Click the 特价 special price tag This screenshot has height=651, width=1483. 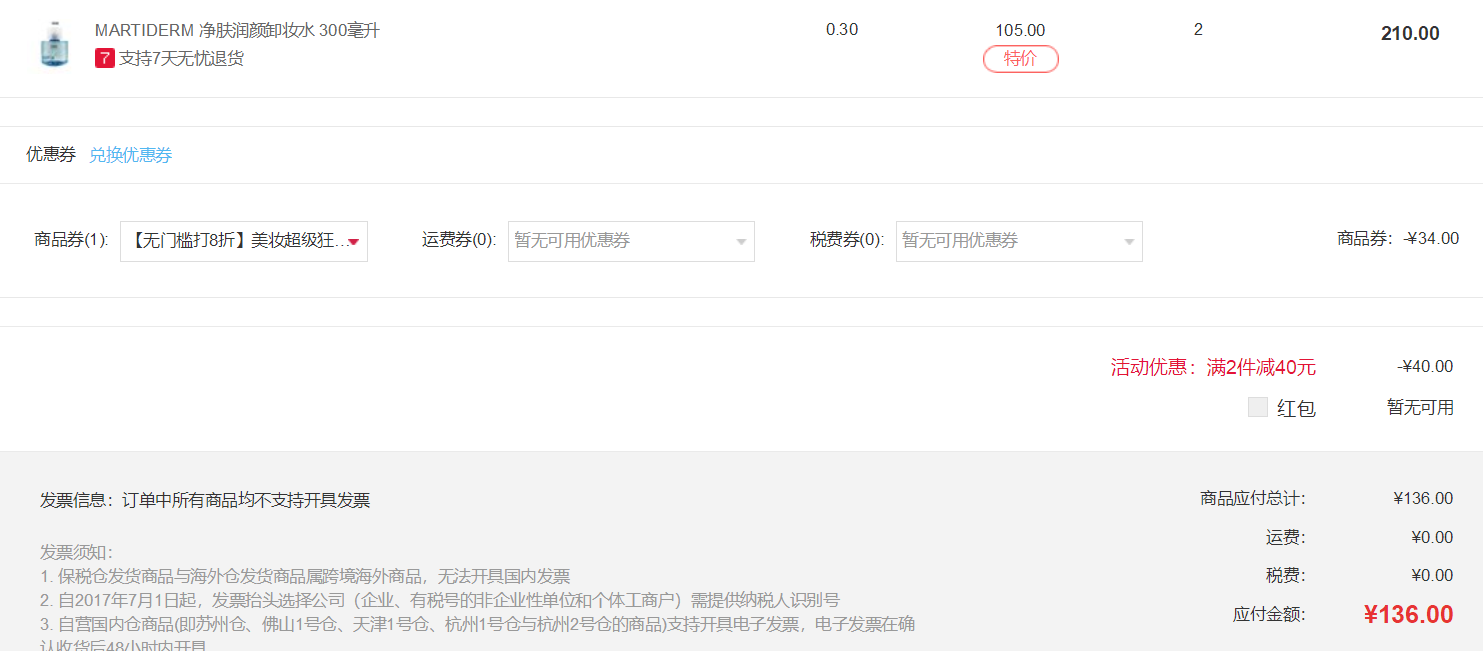pyautogui.click(x=1020, y=59)
